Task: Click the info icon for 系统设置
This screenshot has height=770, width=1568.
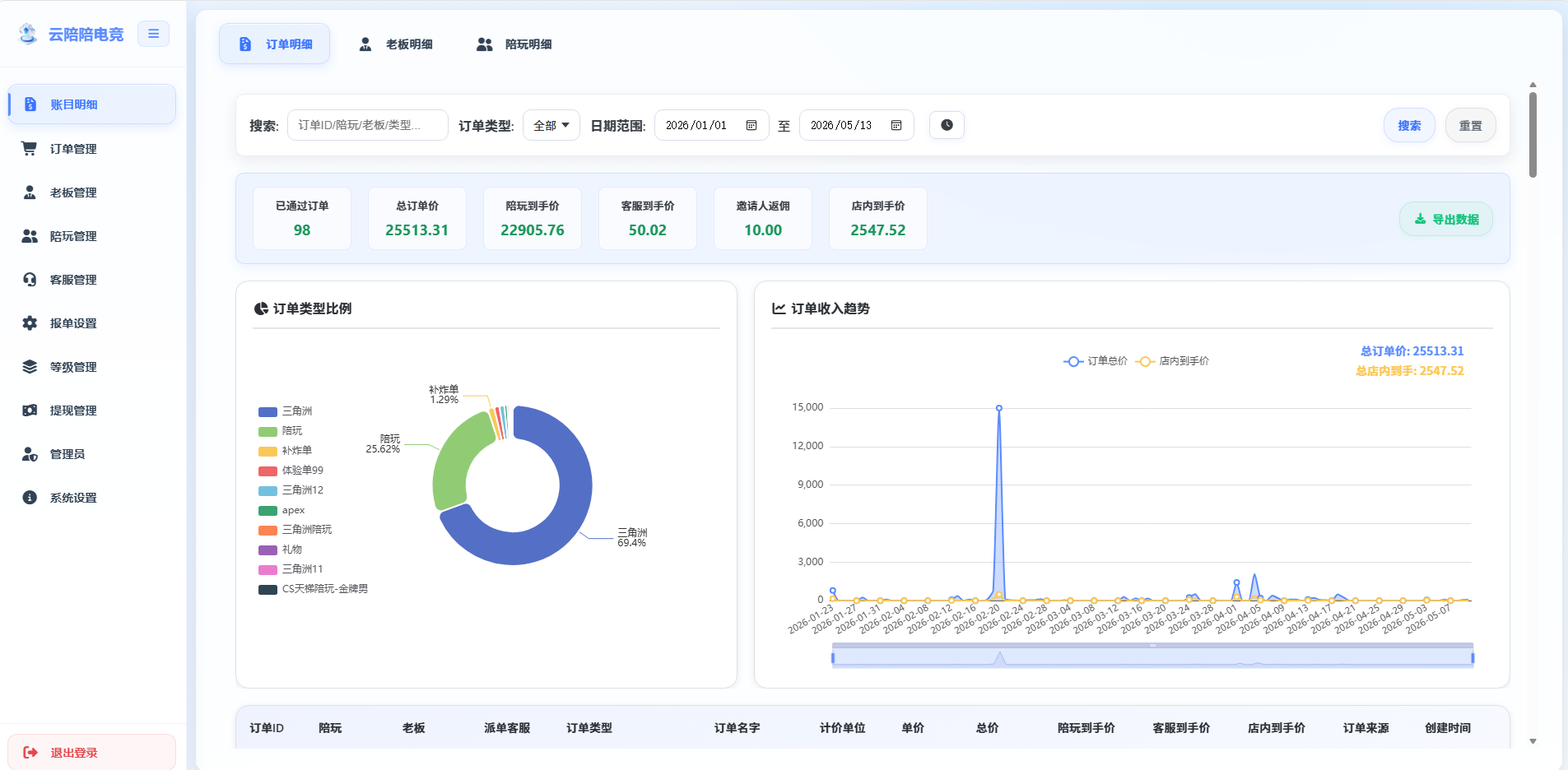Action: pos(30,497)
